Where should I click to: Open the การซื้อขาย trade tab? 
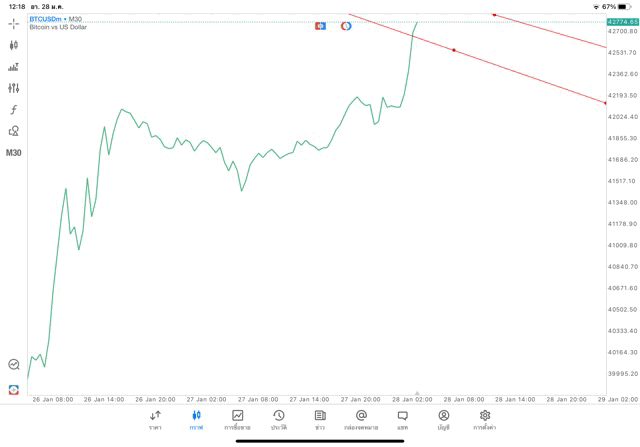pos(237,419)
